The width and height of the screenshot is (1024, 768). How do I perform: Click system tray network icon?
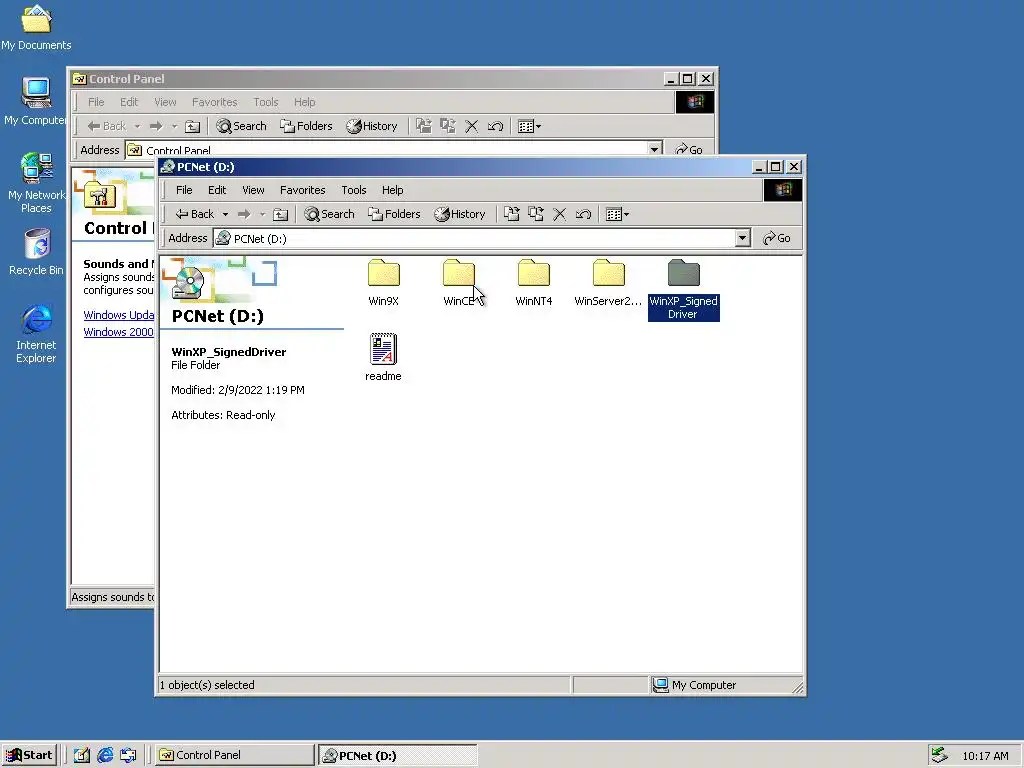939,755
